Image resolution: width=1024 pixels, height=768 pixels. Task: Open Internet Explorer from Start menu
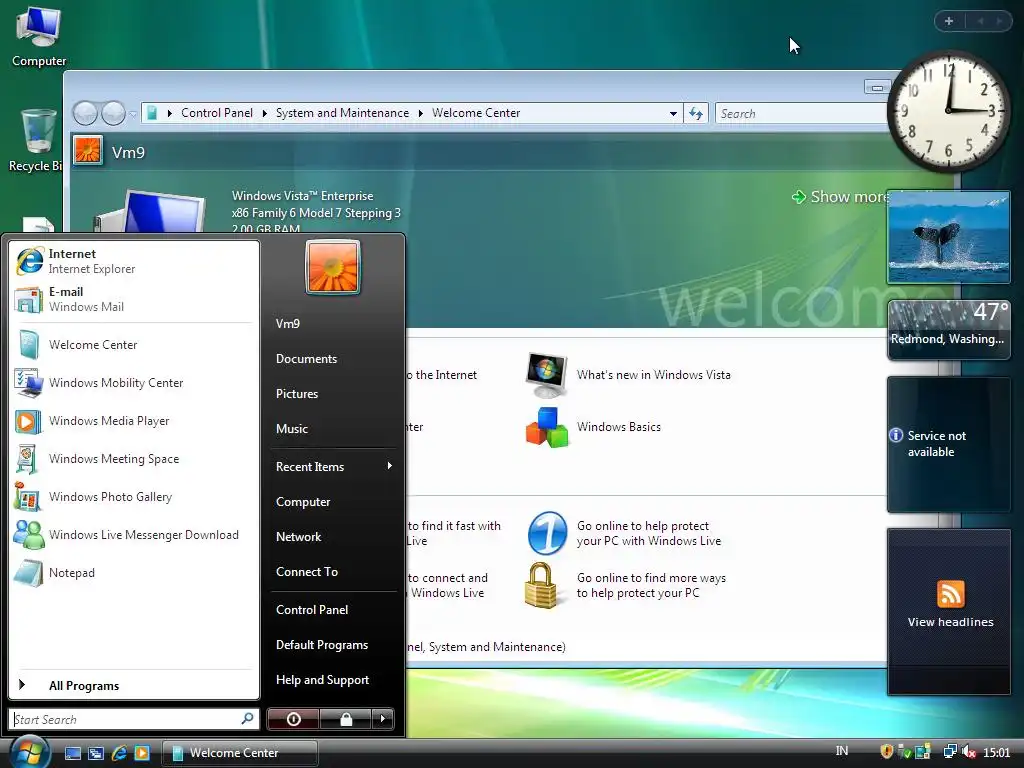coord(134,261)
